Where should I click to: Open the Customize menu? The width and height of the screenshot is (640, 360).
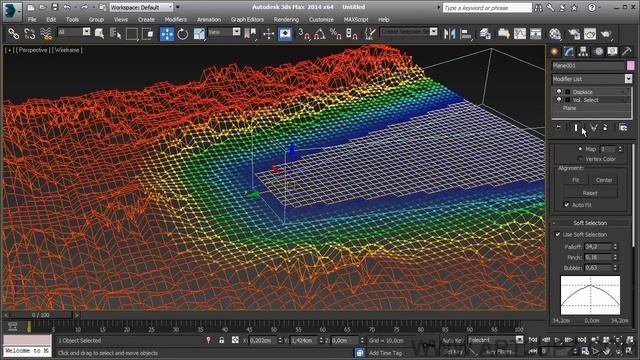[321, 20]
